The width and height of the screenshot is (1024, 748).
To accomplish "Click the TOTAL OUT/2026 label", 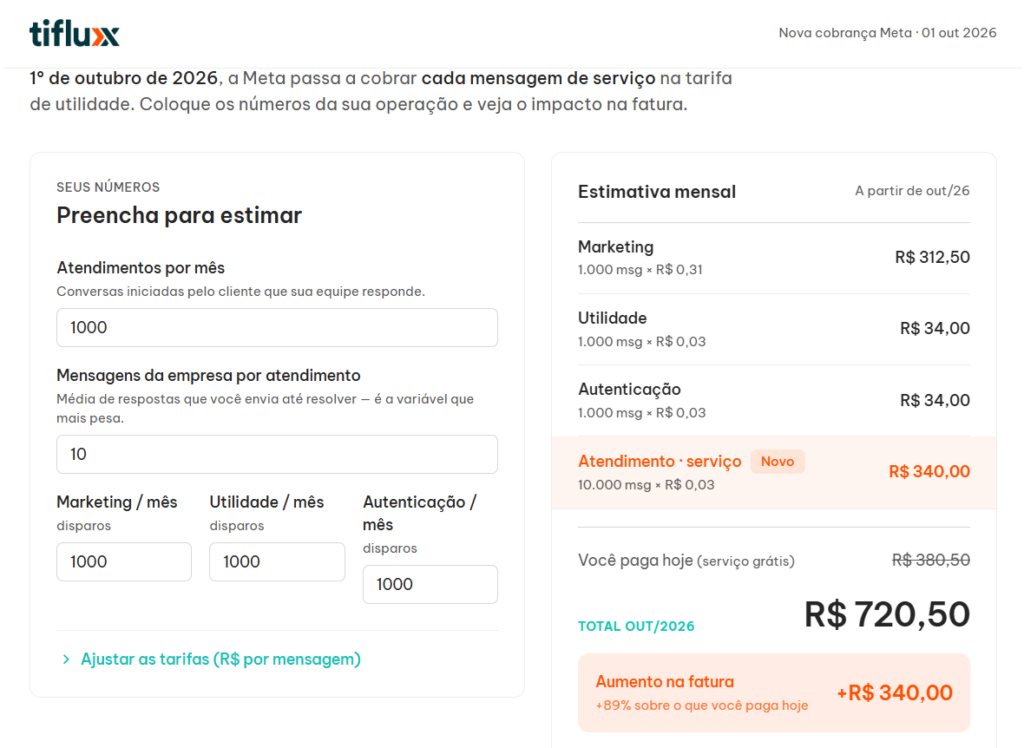I will click(636, 626).
